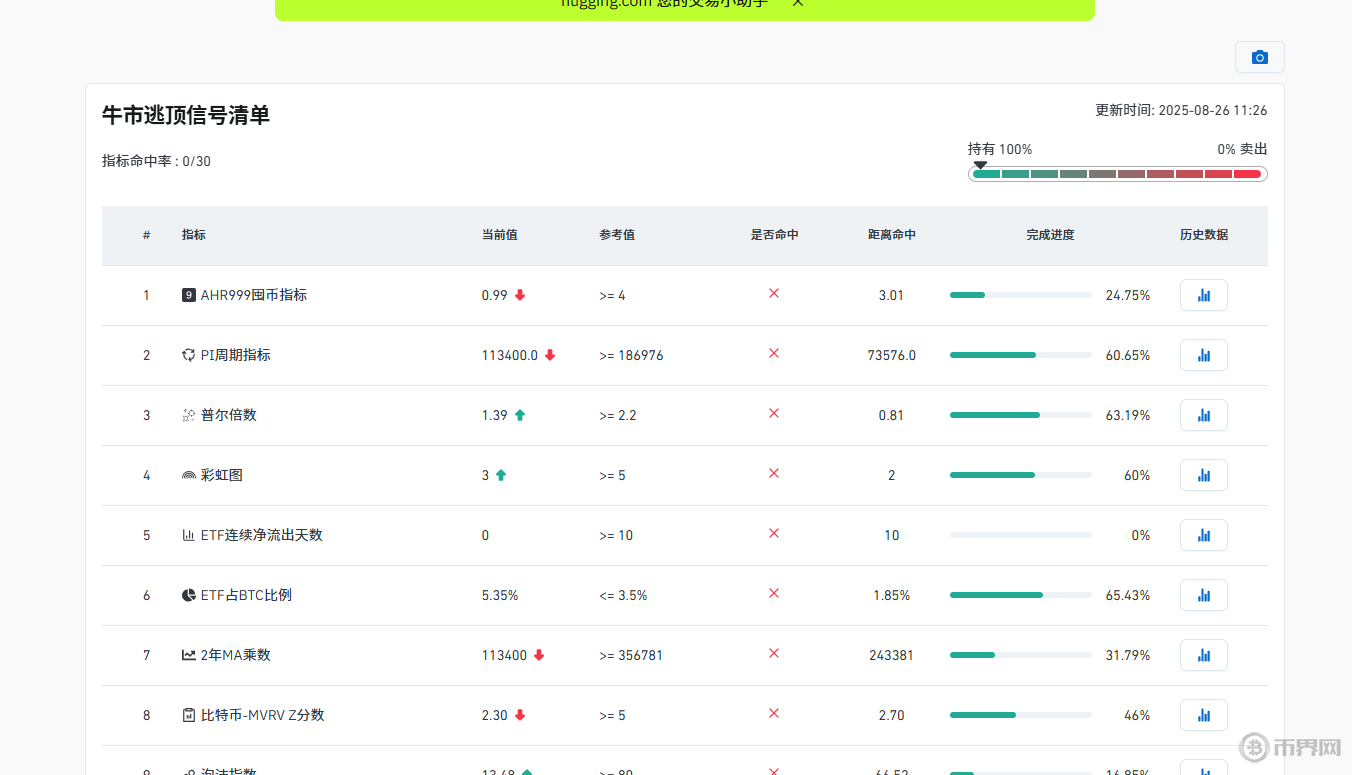Click the camera screenshot button
Viewport: 1352px width, 775px height.
click(x=1259, y=58)
